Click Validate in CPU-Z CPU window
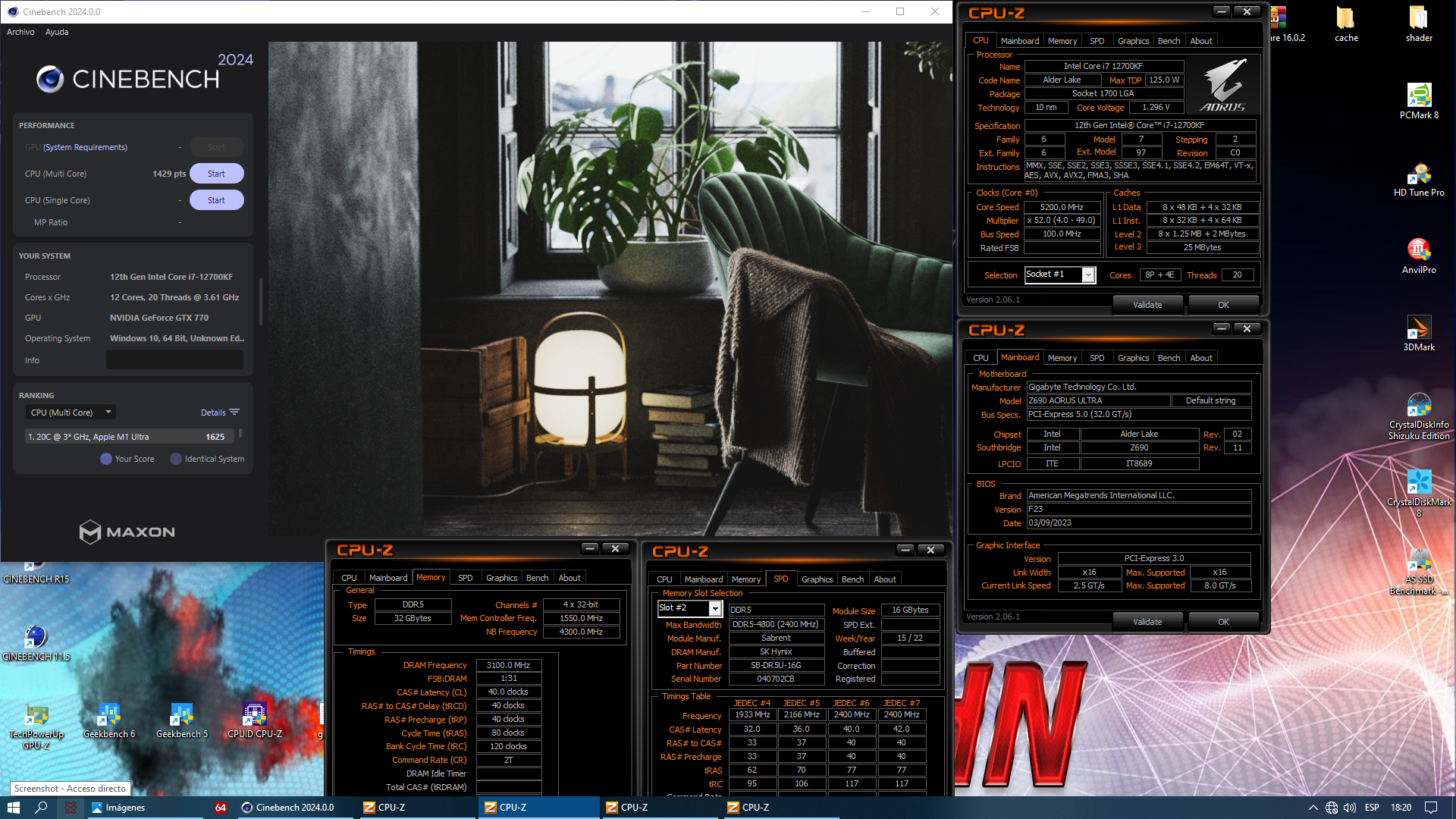The height and width of the screenshot is (819, 1456). [1147, 305]
